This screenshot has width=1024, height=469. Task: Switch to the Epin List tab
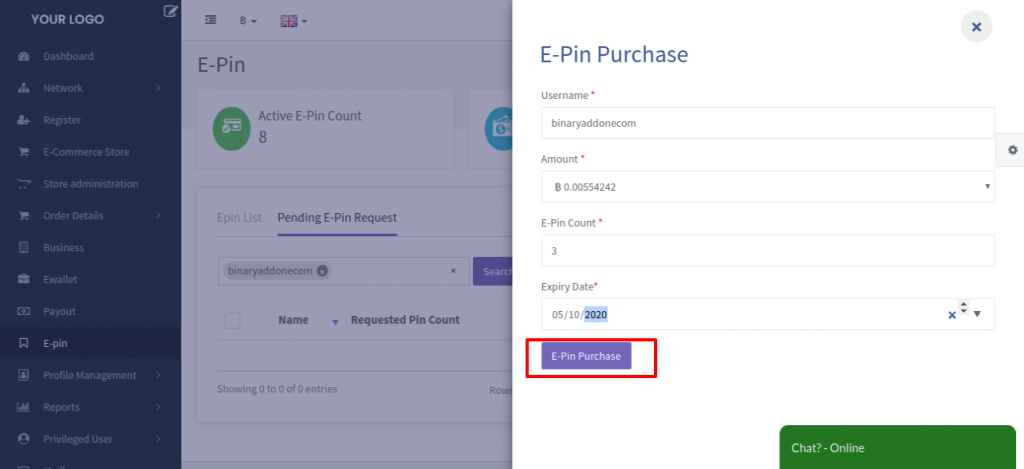[239, 218]
